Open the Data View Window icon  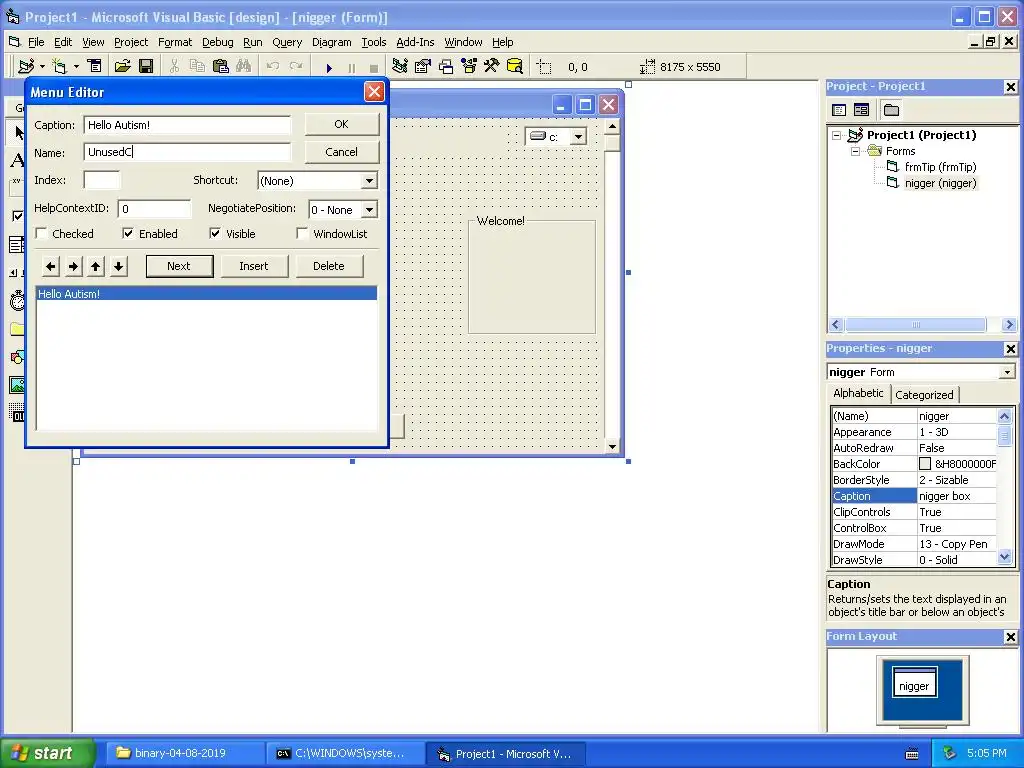point(515,67)
